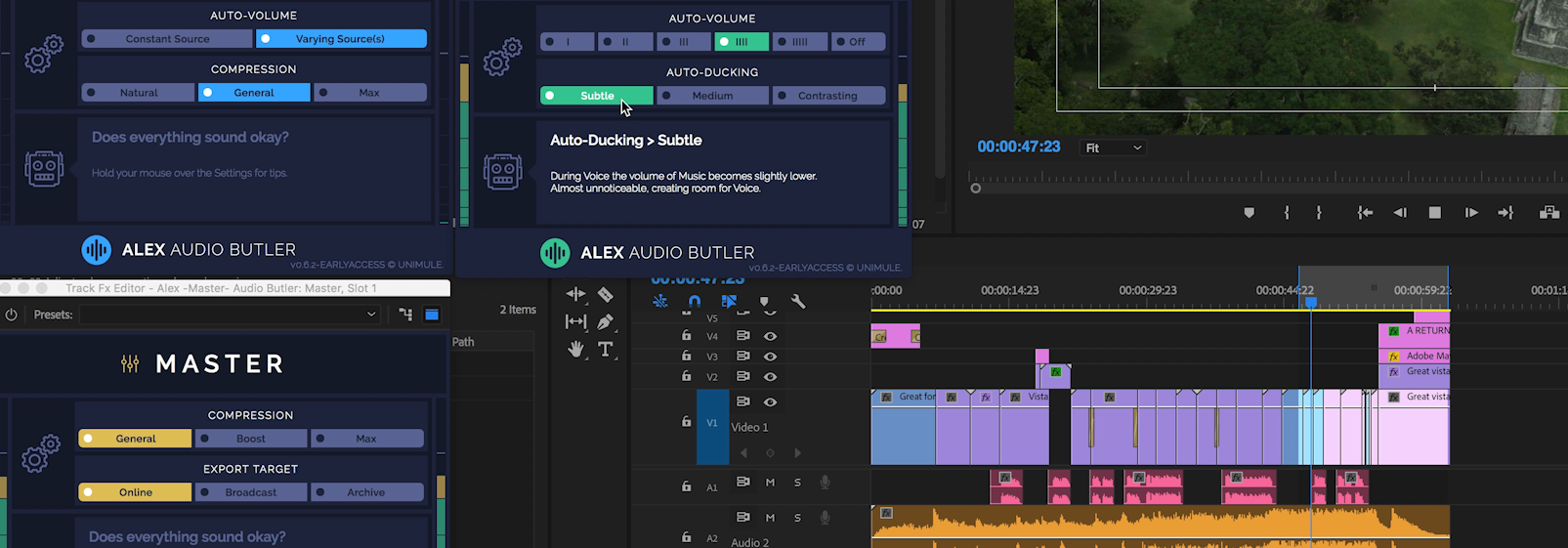Open Presets dropdown in Track Fx Editor
1568x548 pixels.
[230, 315]
